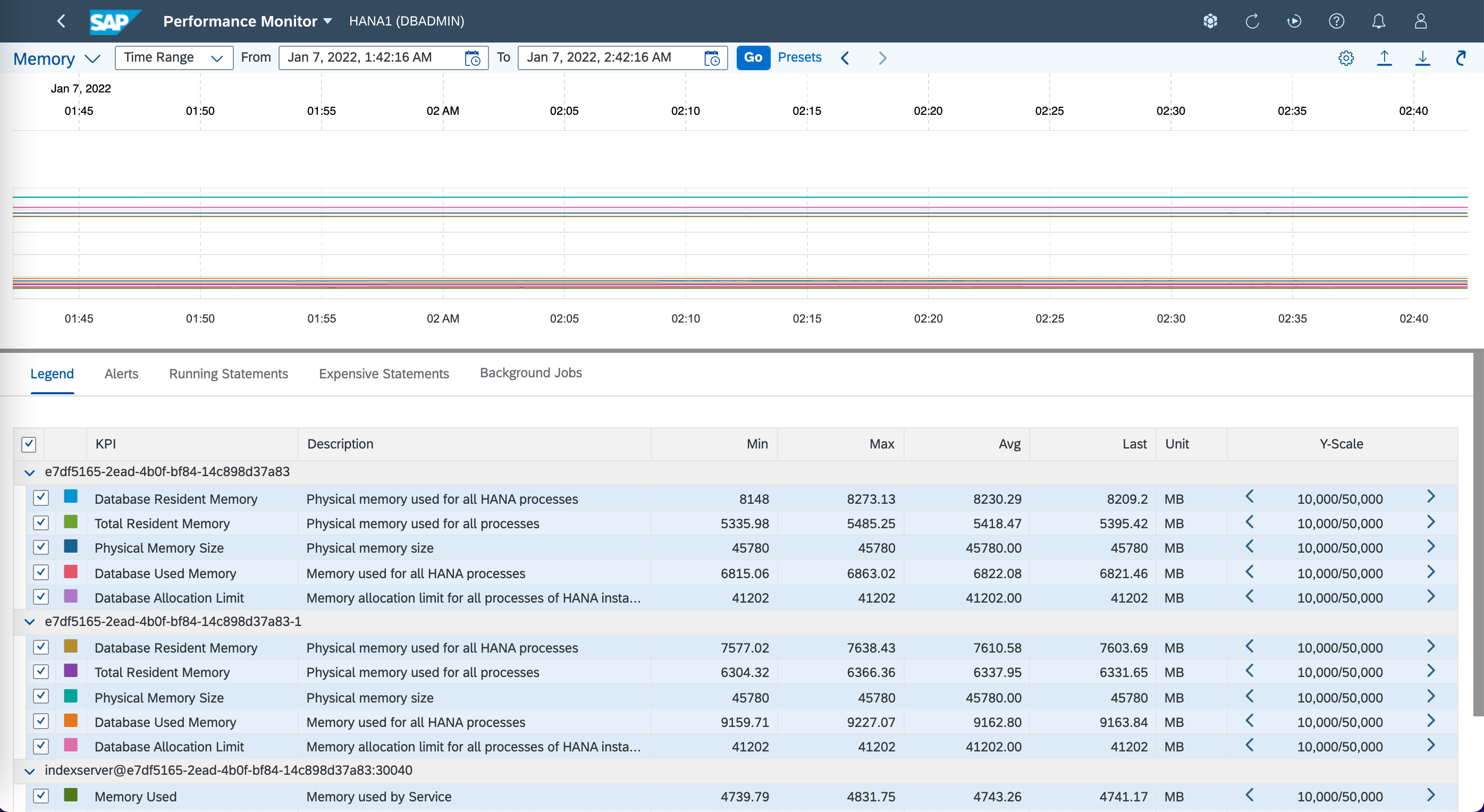Uncheck the first Database Resident Memory KPI
Screen dimensions: 1484x812
point(41,497)
